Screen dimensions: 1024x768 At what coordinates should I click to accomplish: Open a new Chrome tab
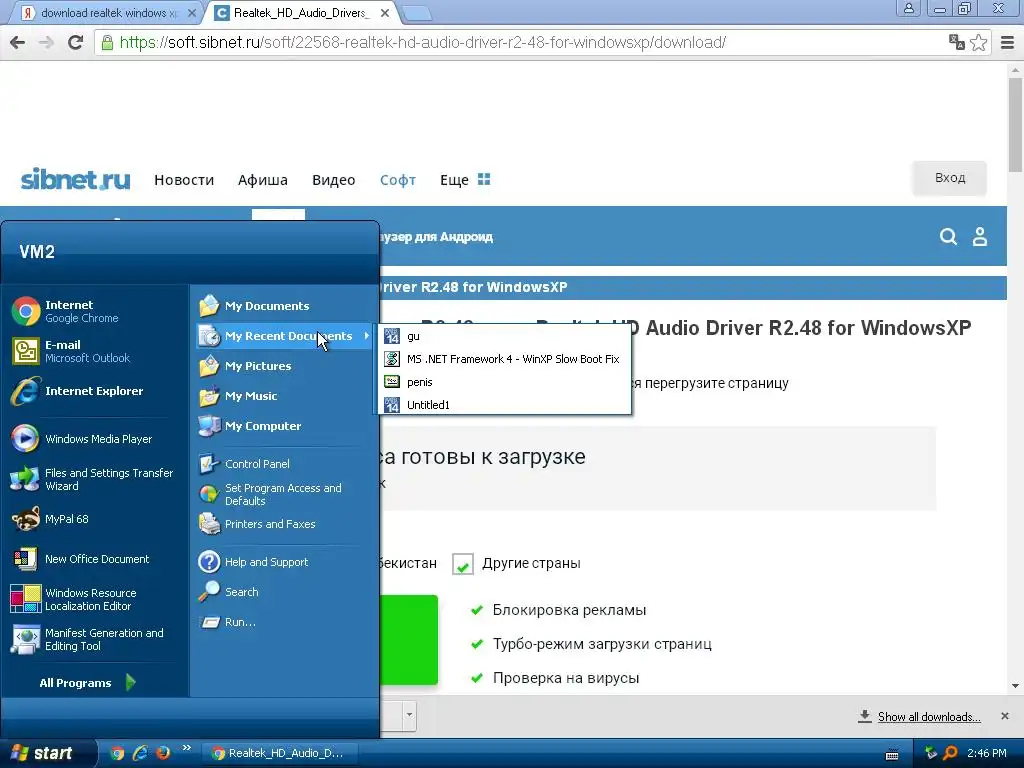tap(416, 13)
